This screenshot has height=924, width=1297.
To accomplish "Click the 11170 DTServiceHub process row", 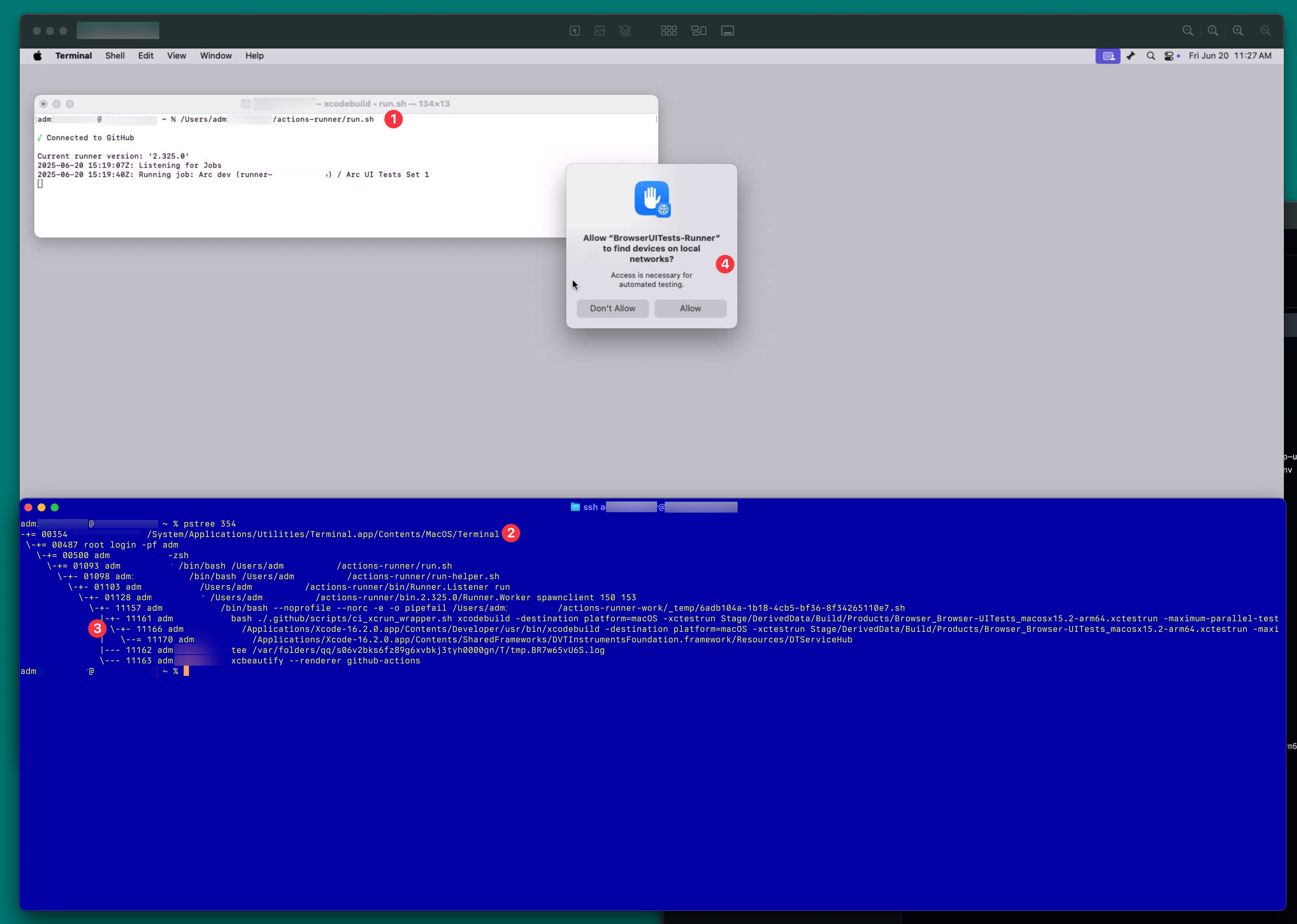I will tap(487, 639).
